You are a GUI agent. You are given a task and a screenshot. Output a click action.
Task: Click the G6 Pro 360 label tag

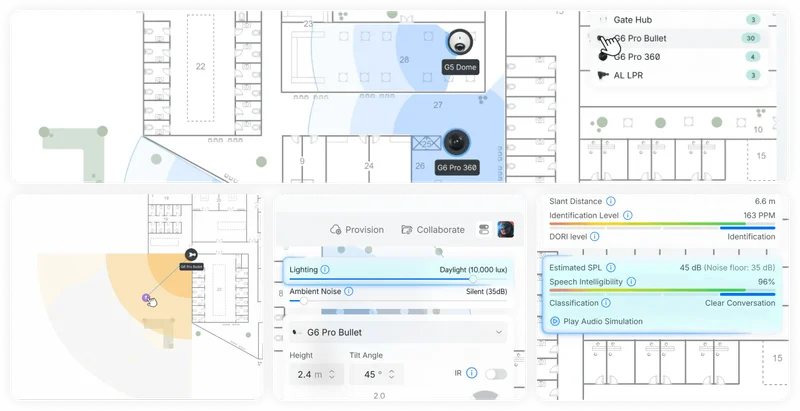457,167
